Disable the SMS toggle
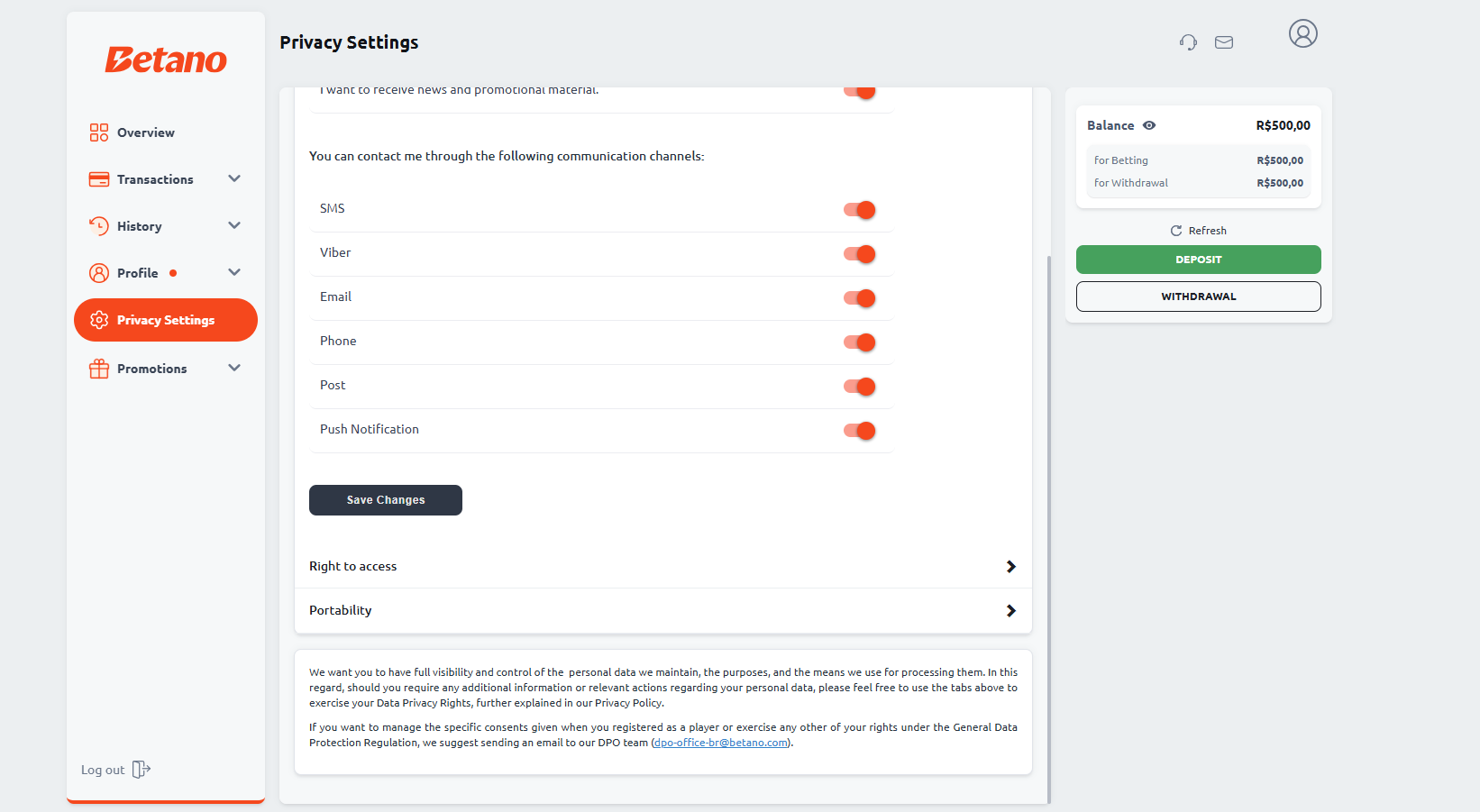This screenshot has width=1480, height=812. click(x=859, y=210)
